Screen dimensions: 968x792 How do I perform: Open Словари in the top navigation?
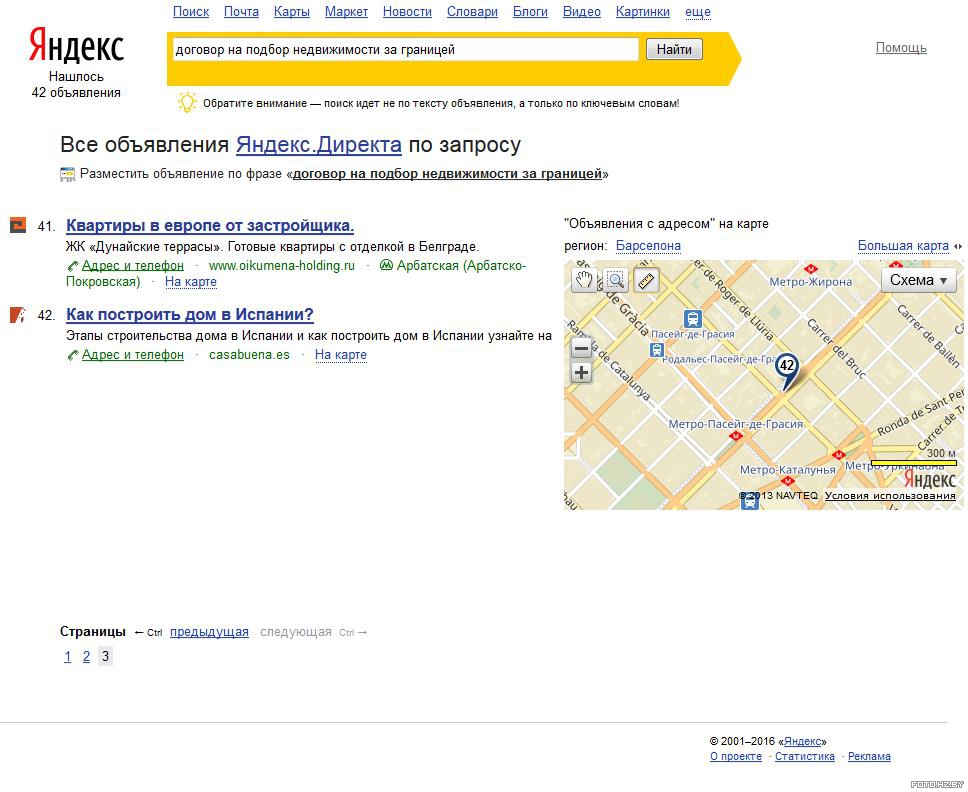coord(472,12)
